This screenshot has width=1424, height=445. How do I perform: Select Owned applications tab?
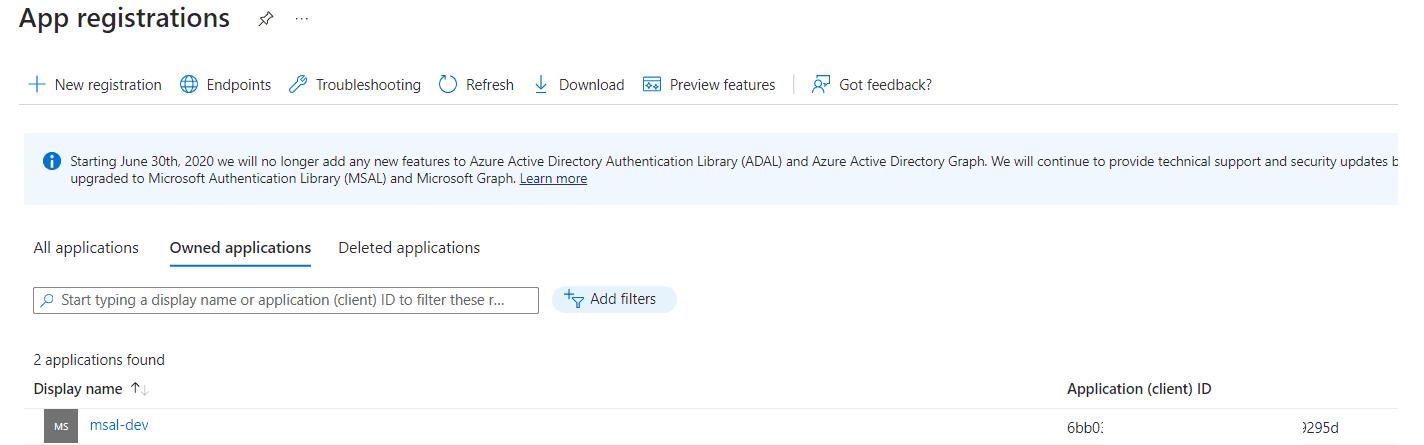coord(240,248)
